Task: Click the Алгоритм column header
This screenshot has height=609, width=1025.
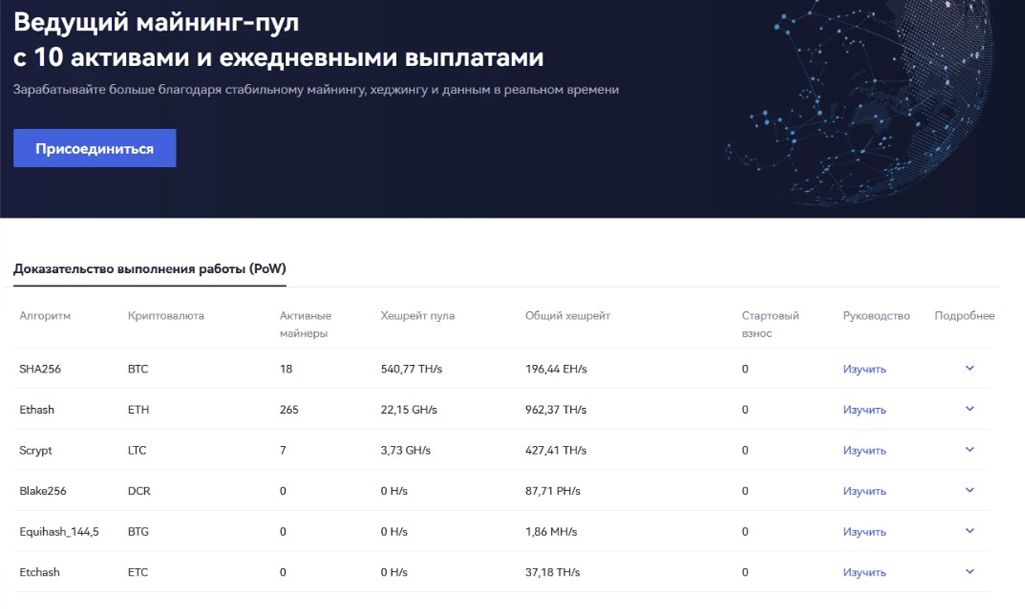Action: click(x=45, y=316)
